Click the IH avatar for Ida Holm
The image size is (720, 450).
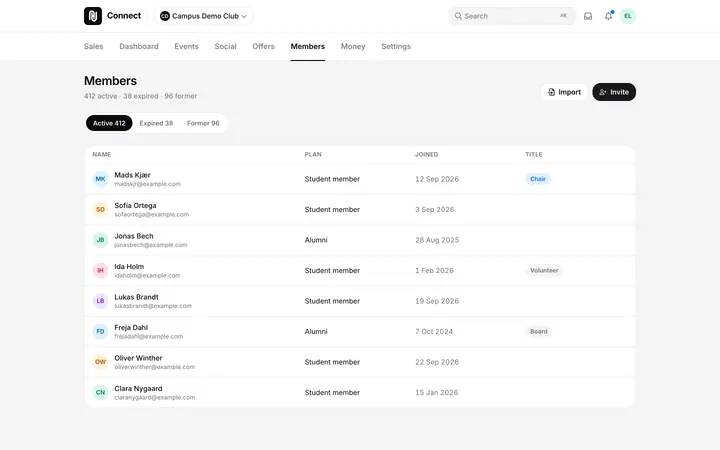(101, 270)
